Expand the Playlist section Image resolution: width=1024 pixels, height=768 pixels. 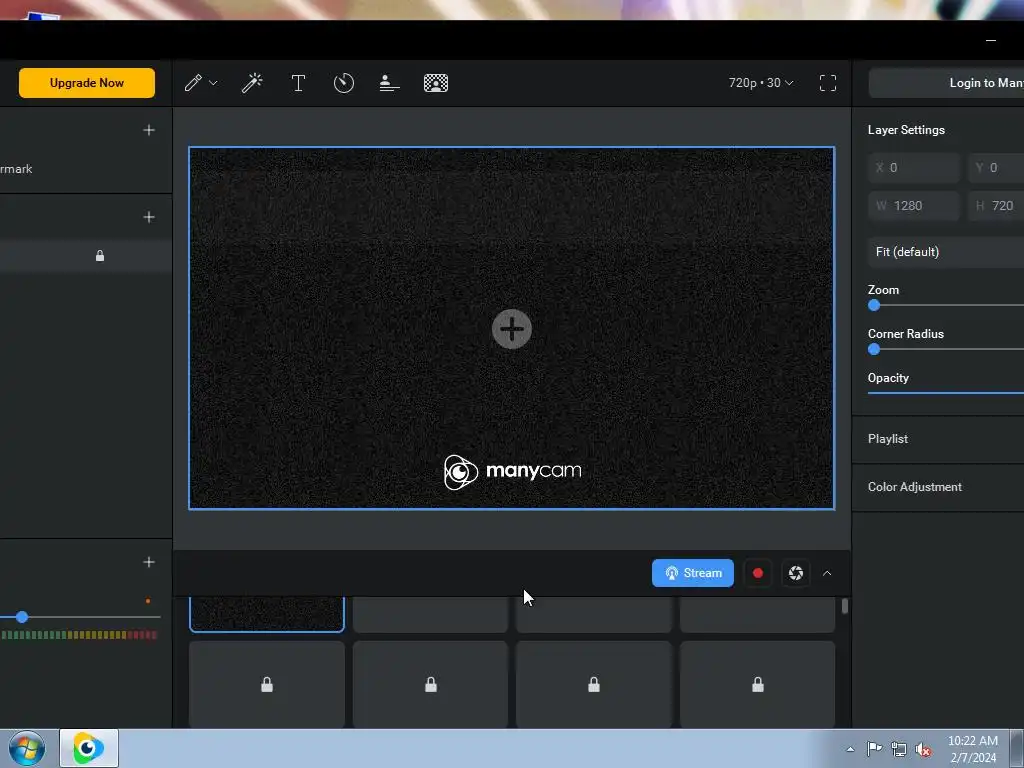pyautogui.click(x=938, y=439)
